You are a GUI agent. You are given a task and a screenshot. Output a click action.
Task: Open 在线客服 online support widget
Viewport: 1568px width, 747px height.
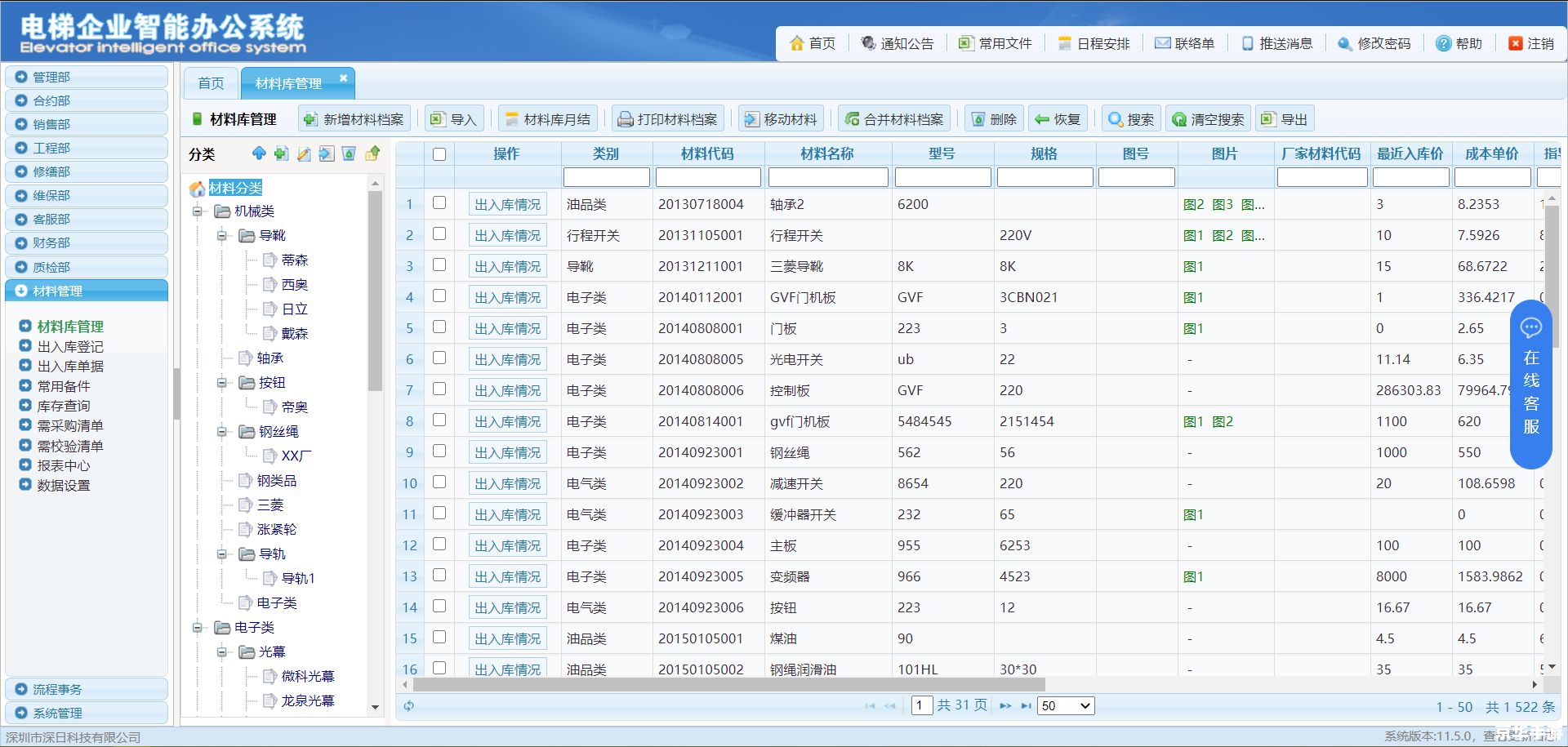(x=1531, y=385)
